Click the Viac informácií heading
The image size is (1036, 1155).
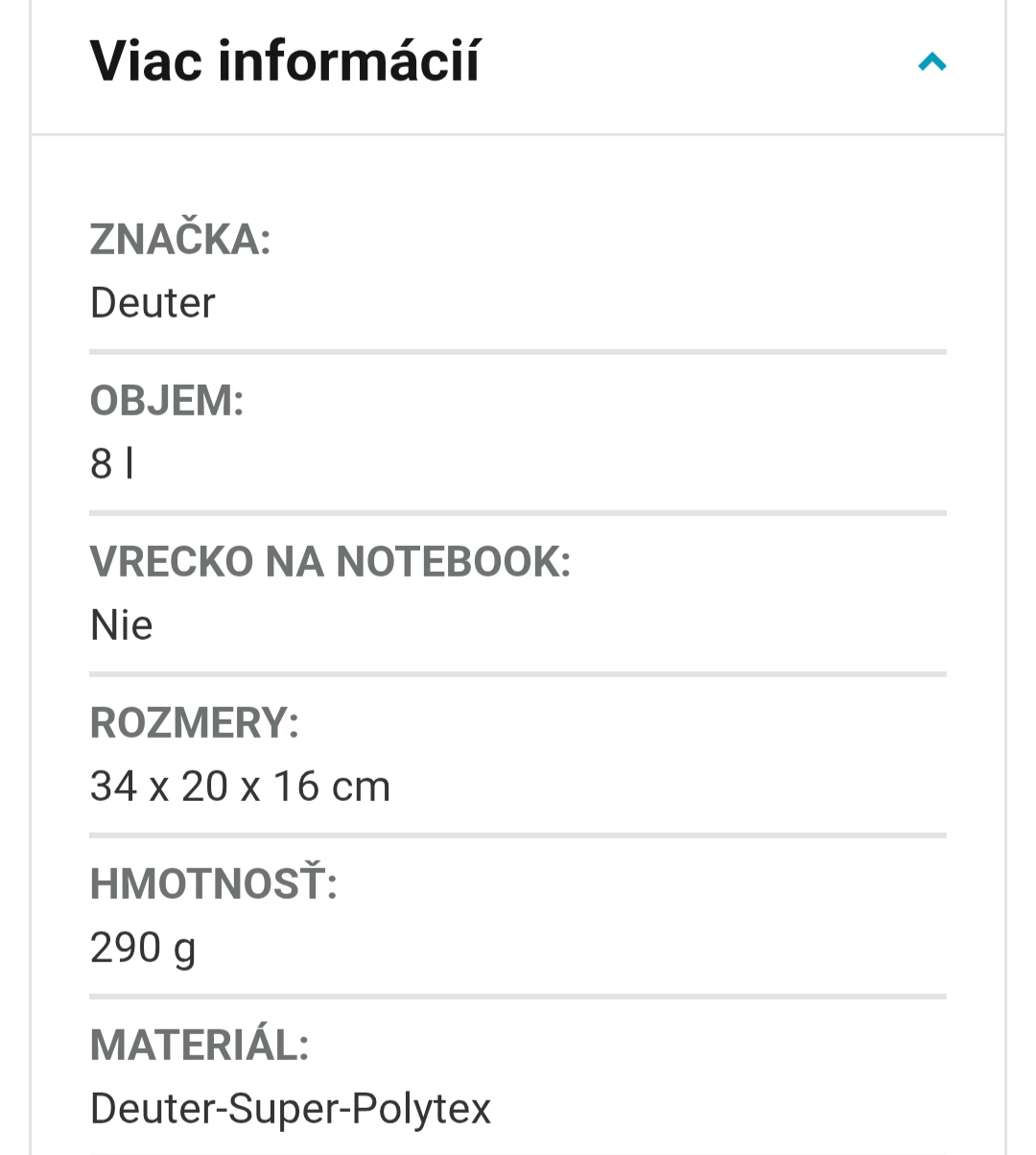point(285,61)
